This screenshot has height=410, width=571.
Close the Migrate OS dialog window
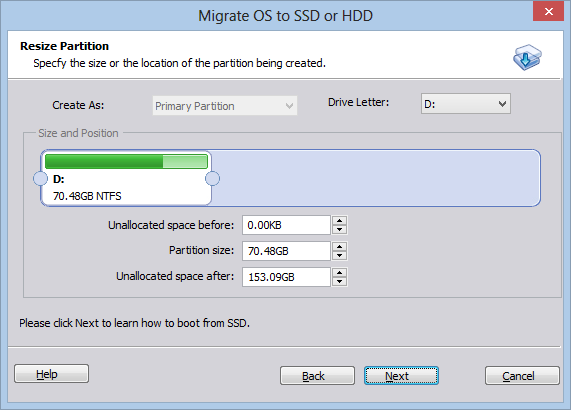(x=548, y=12)
